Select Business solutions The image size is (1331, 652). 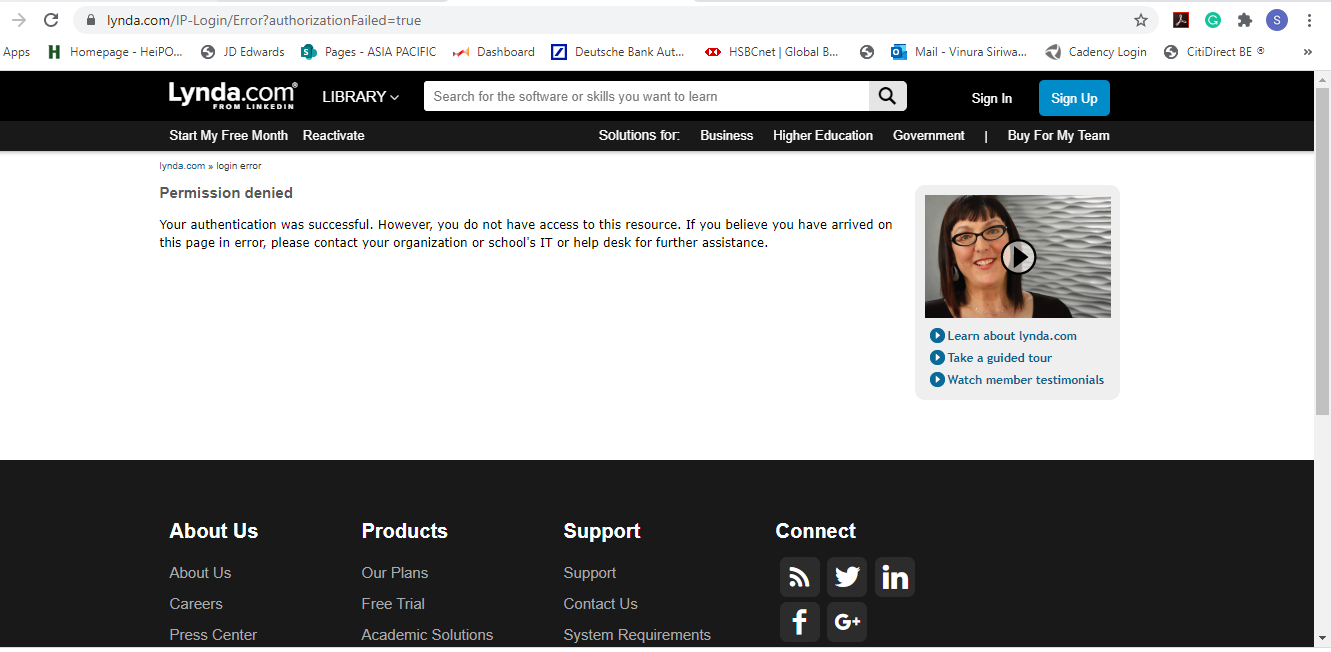coord(726,135)
